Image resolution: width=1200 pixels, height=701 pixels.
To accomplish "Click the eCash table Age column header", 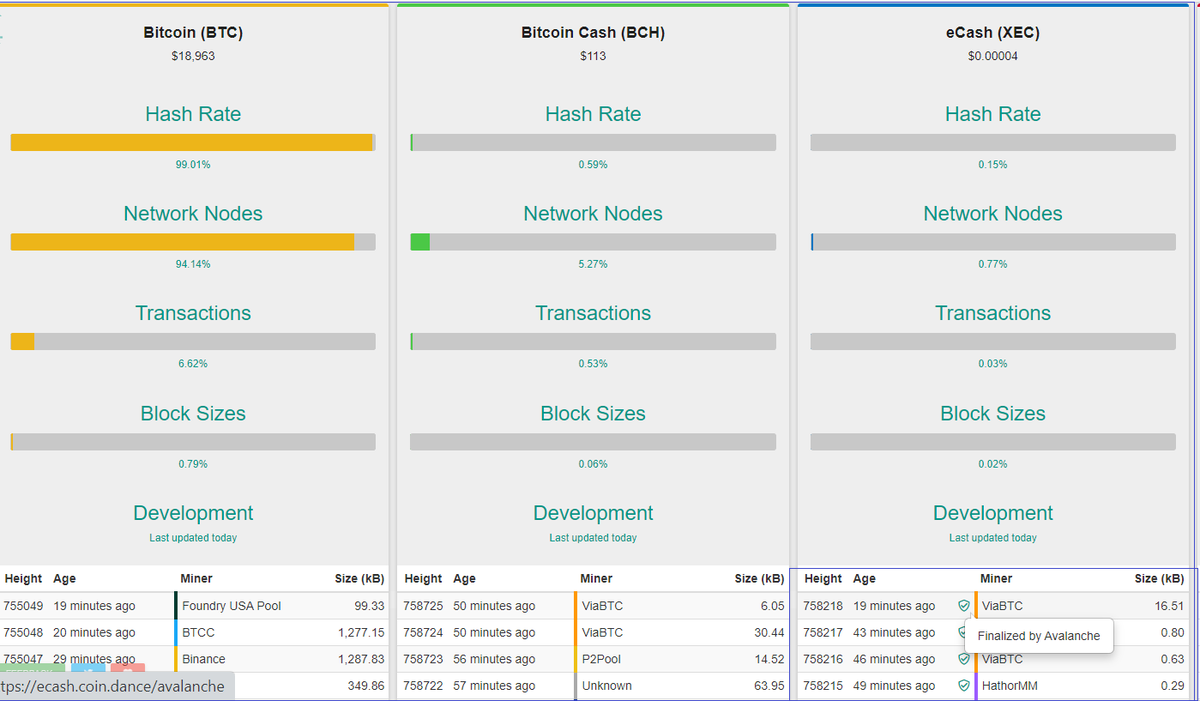I will tap(864, 579).
